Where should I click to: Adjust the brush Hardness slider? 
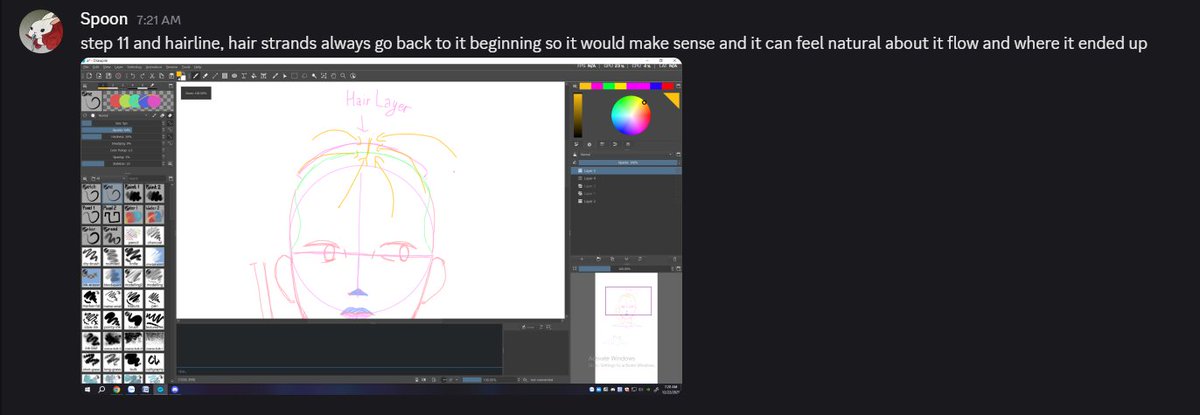121,137
